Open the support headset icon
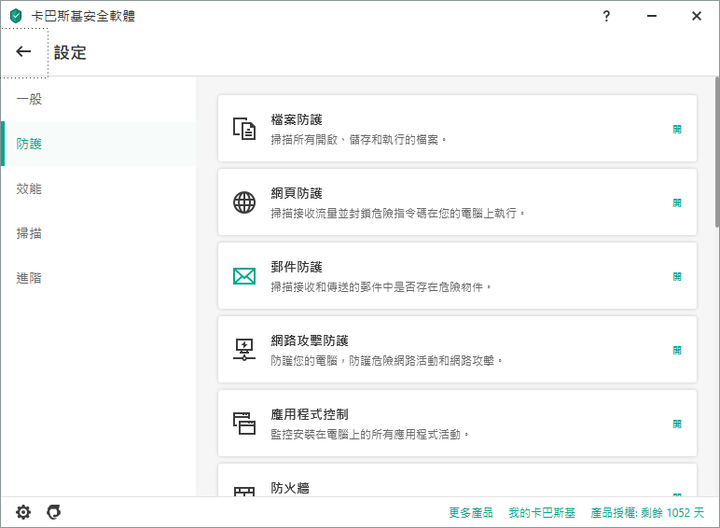 point(54,512)
